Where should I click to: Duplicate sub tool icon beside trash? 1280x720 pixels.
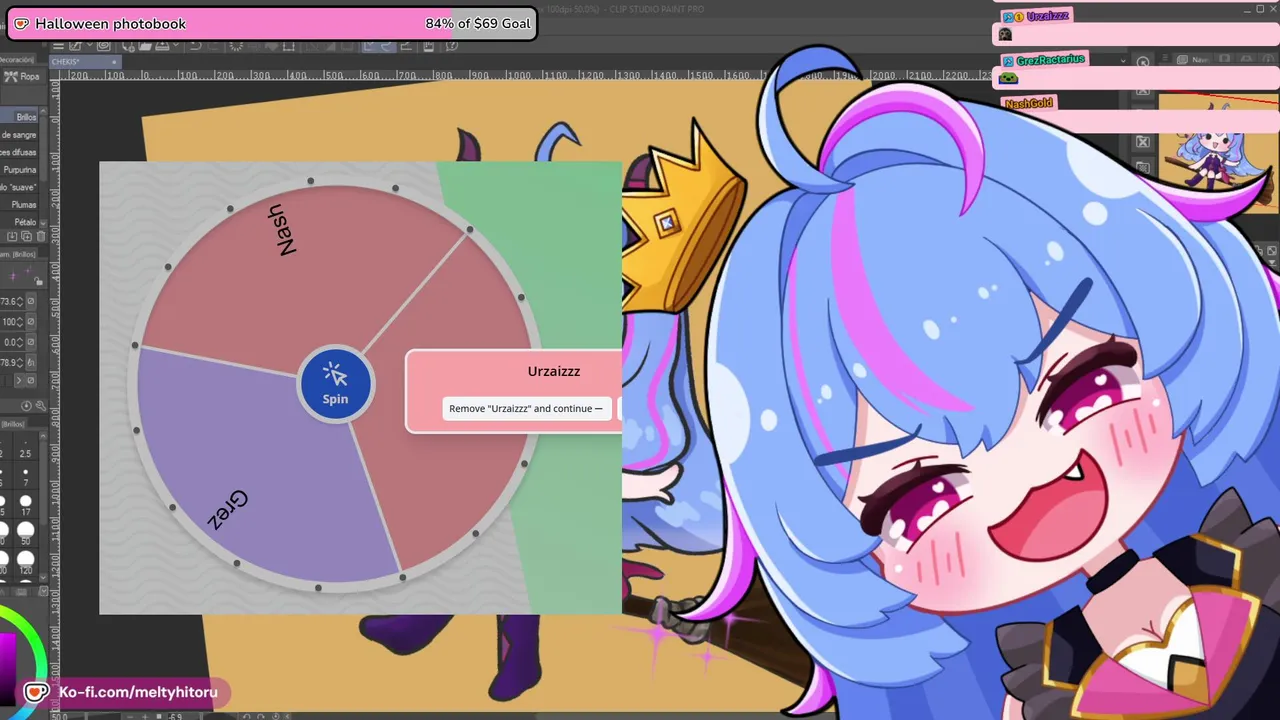[26, 237]
